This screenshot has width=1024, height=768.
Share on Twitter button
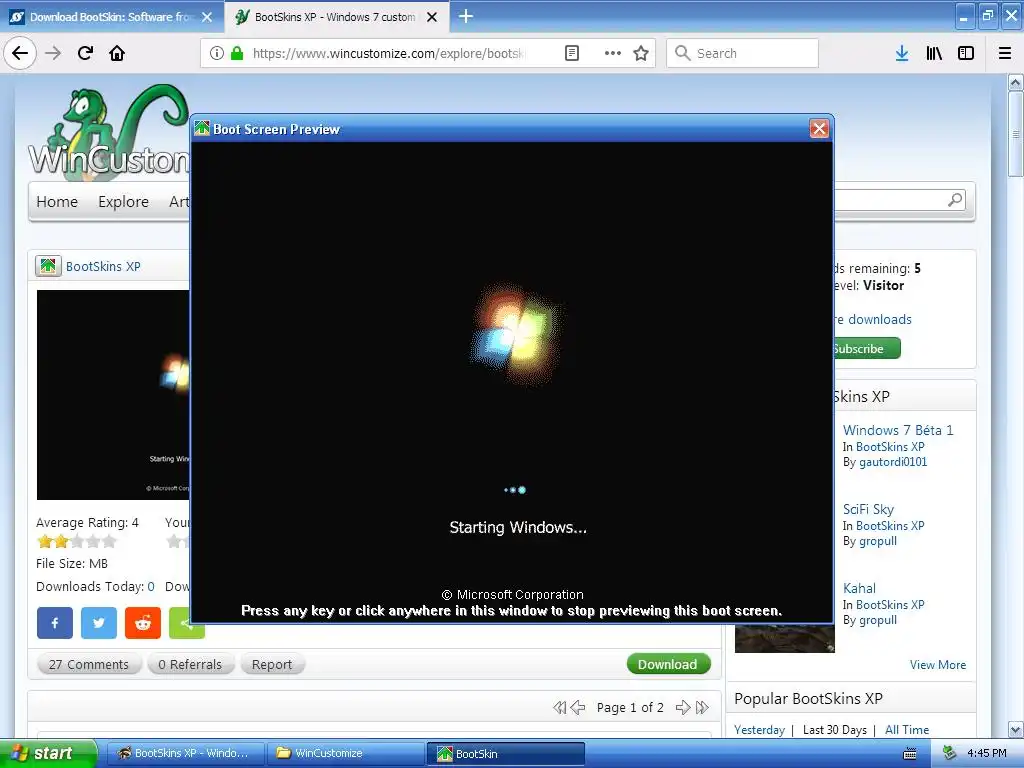coord(99,623)
